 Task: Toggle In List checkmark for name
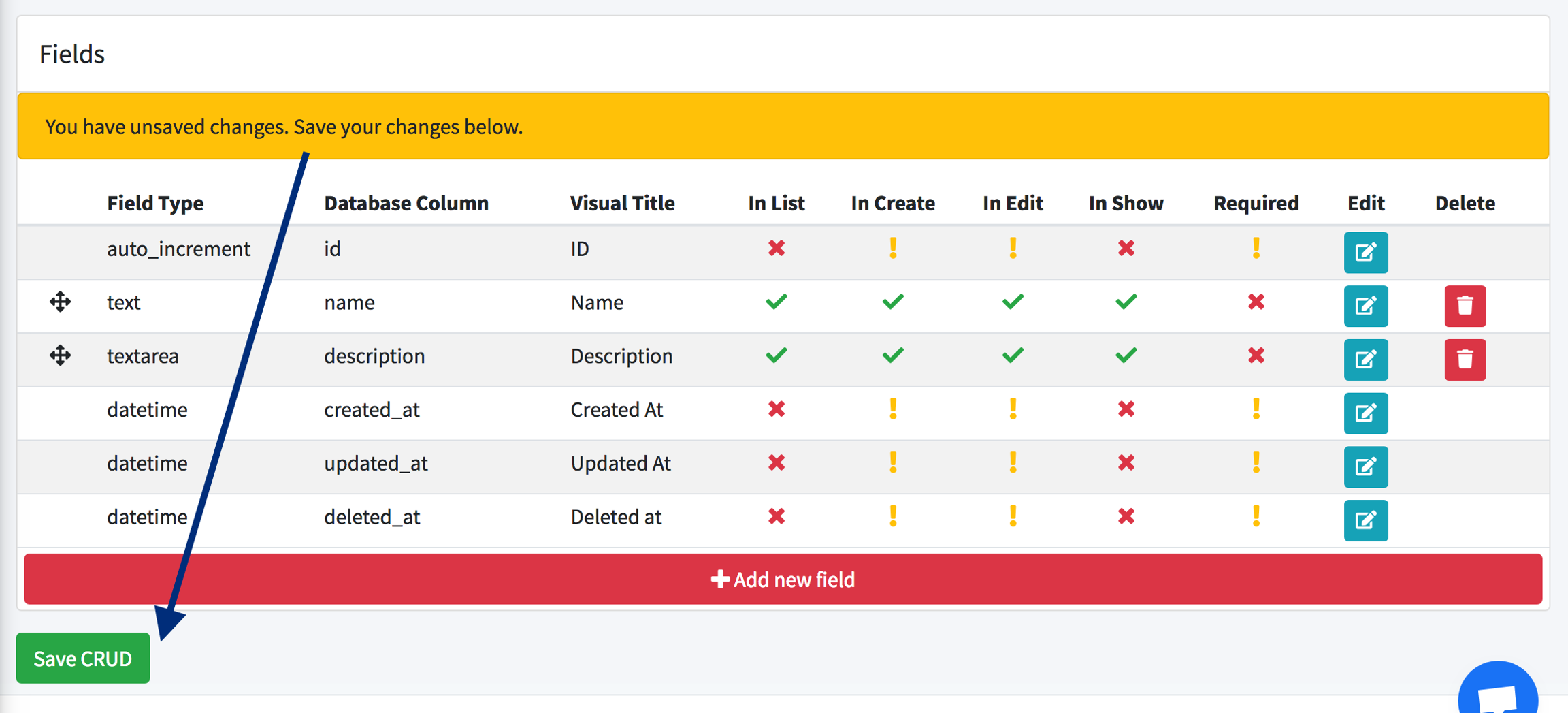[776, 302]
